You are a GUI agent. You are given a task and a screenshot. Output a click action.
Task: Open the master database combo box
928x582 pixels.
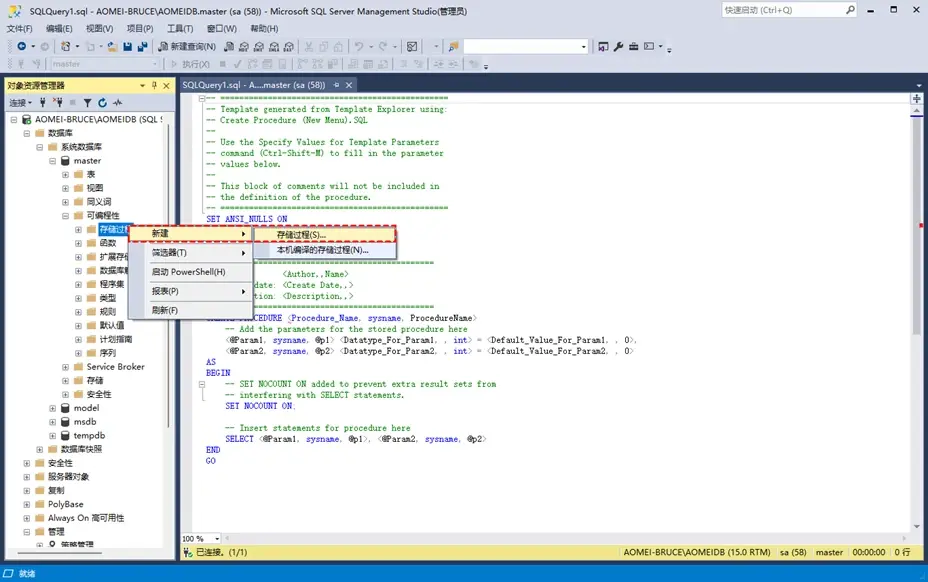pos(105,64)
